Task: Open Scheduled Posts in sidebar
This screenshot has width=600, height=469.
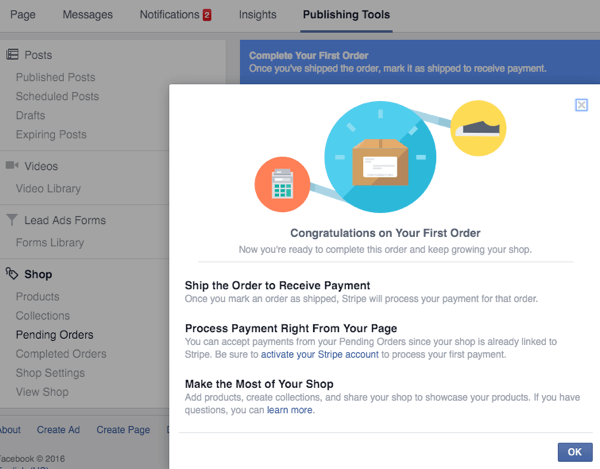Action: 57,97
